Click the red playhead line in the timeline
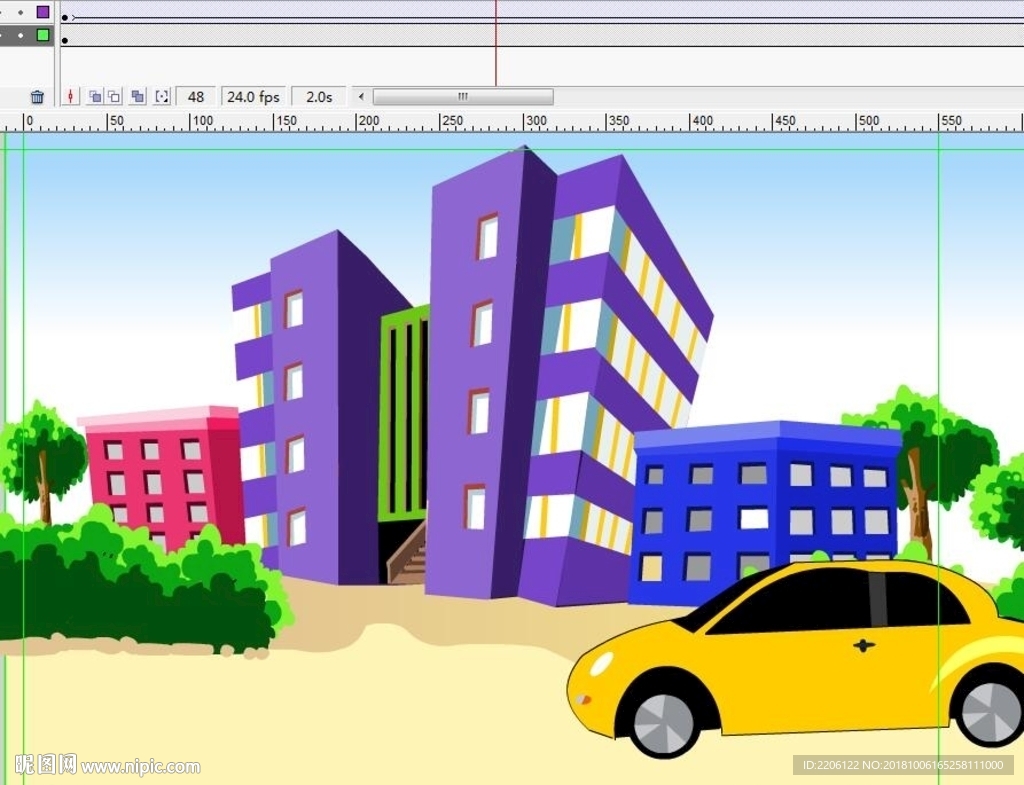 pyautogui.click(x=496, y=43)
